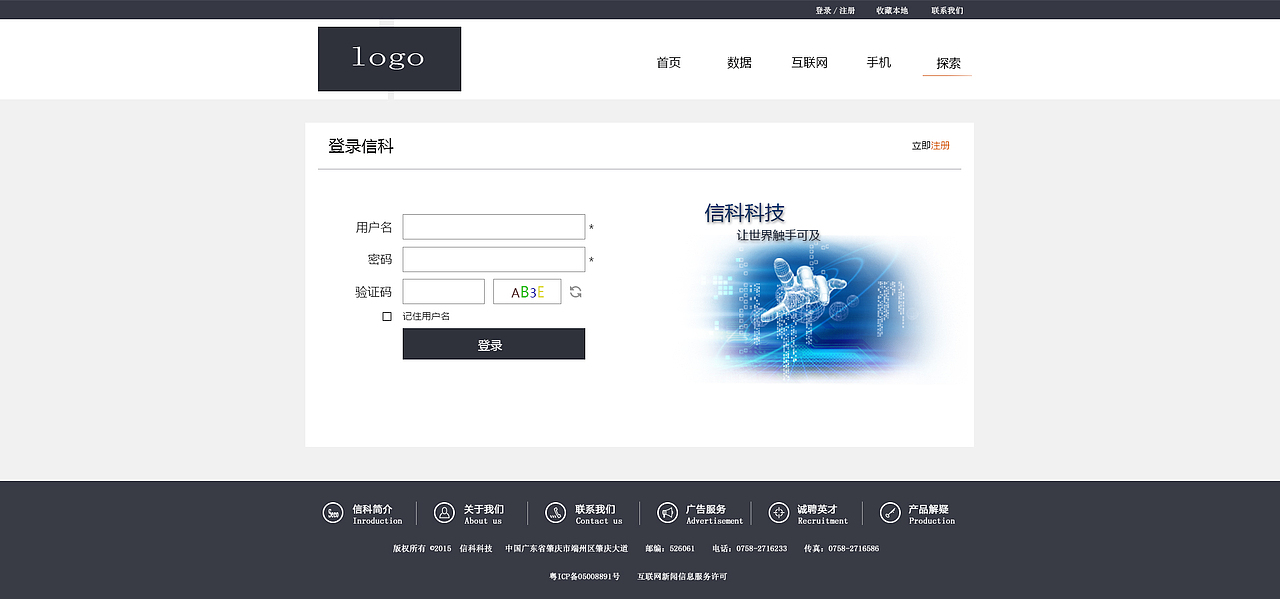This screenshot has width=1280, height=599.
Task: Open the 首页 menu item
Action: tap(668, 62)
